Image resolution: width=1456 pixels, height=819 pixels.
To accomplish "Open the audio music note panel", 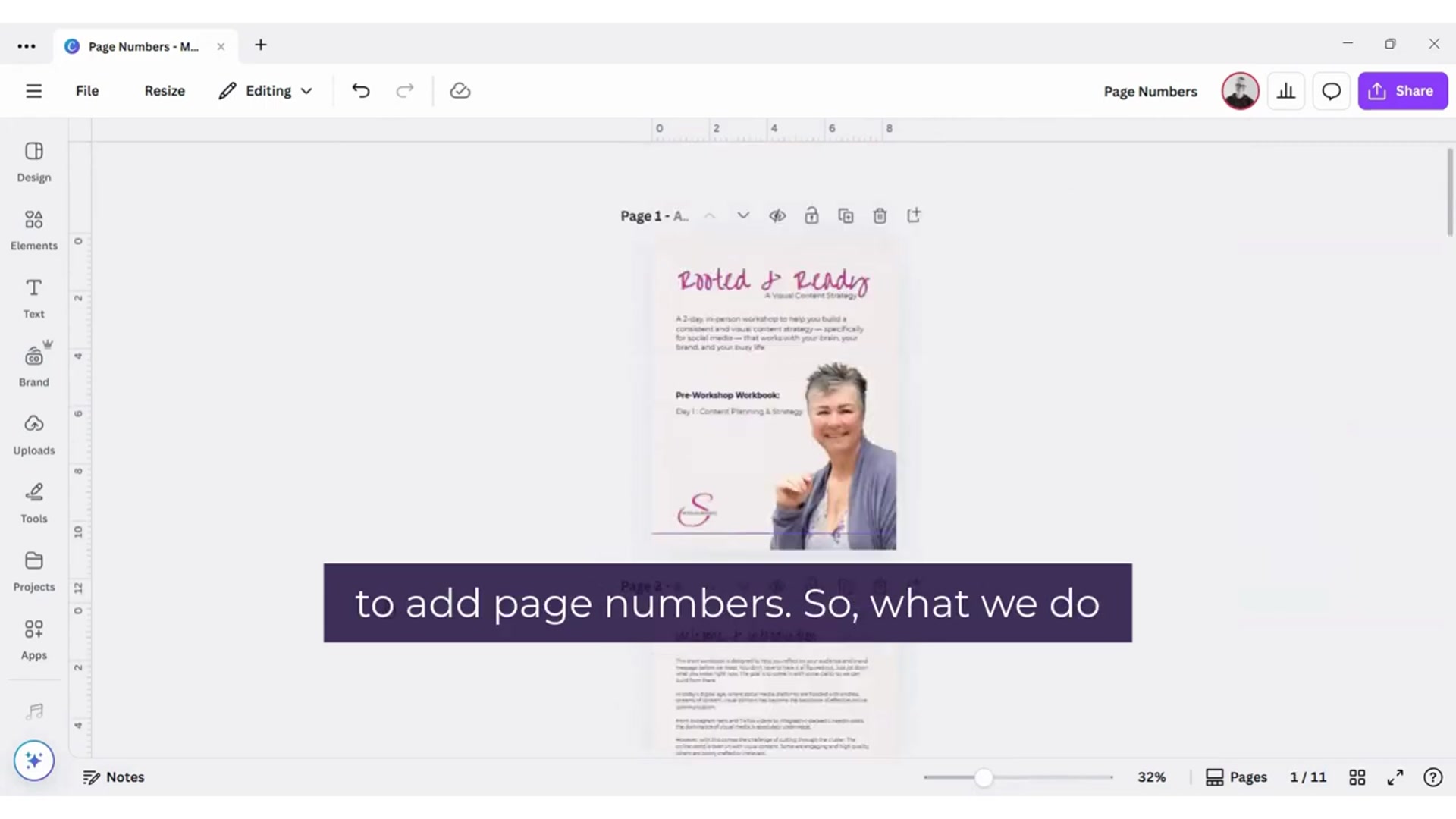I will 34,711.
